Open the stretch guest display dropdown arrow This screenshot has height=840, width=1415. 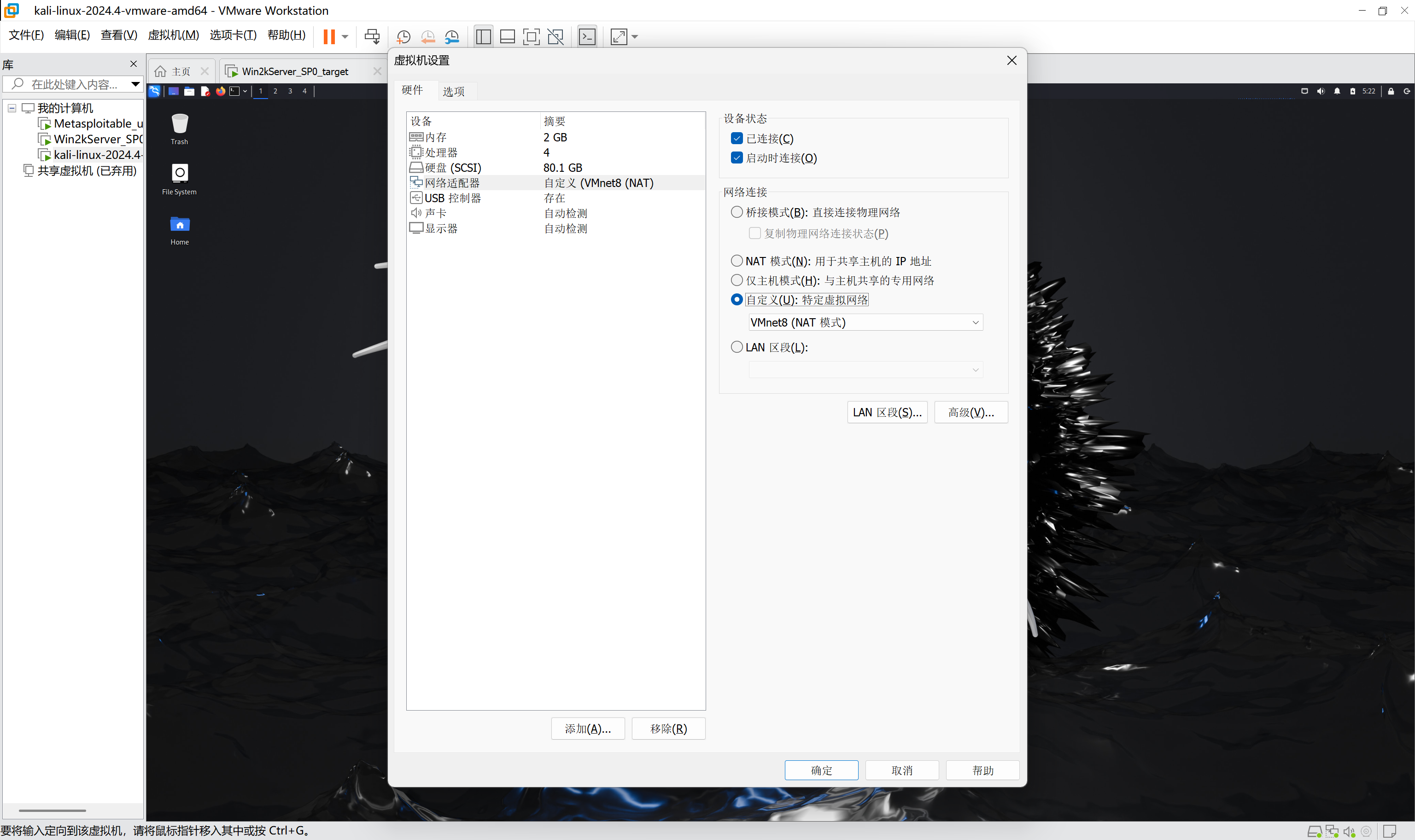635,37
